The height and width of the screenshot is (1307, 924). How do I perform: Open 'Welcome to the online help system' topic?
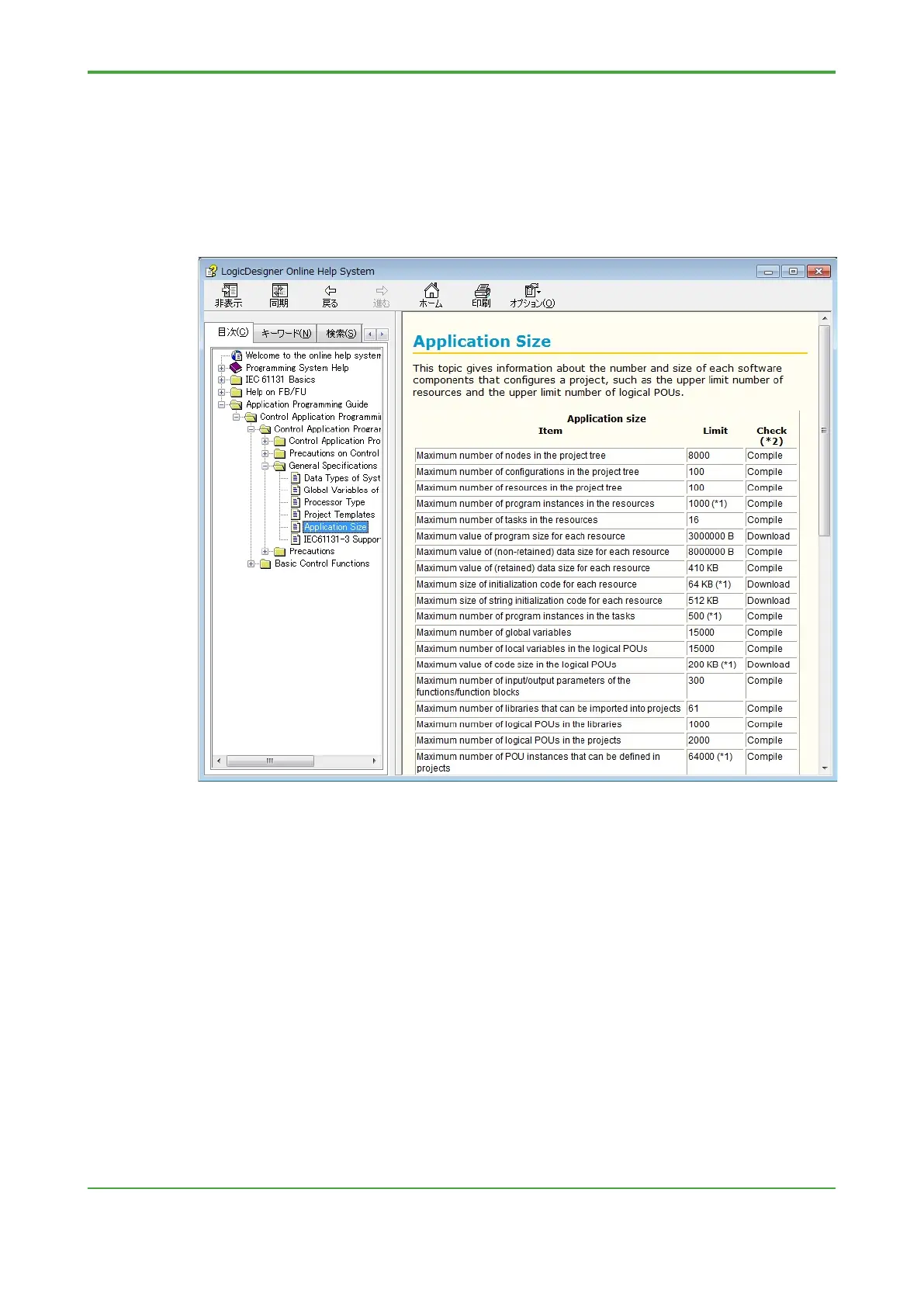point(313,355)
